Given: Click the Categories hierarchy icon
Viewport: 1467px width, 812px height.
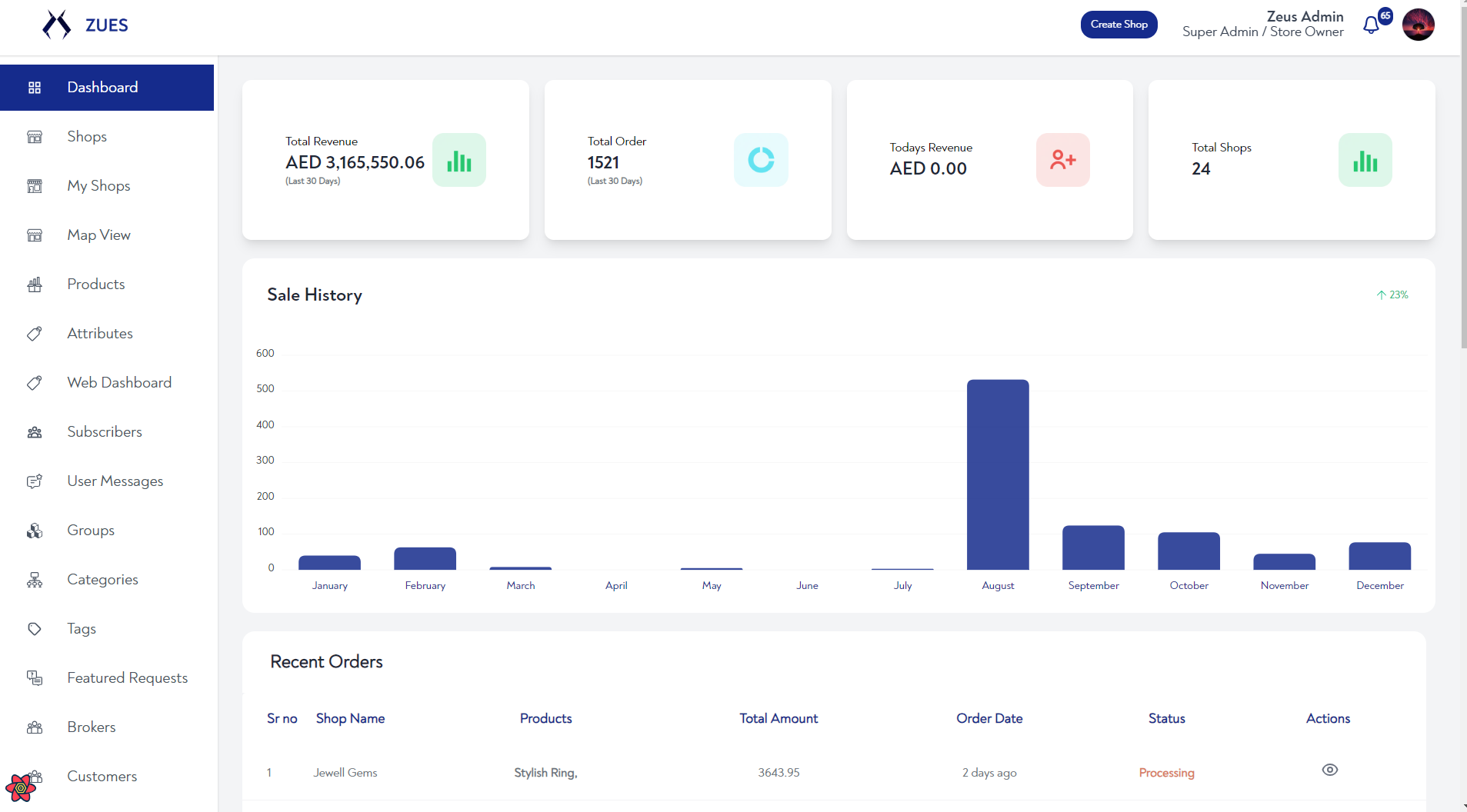Looking at the screenshot, I should 35,580.
